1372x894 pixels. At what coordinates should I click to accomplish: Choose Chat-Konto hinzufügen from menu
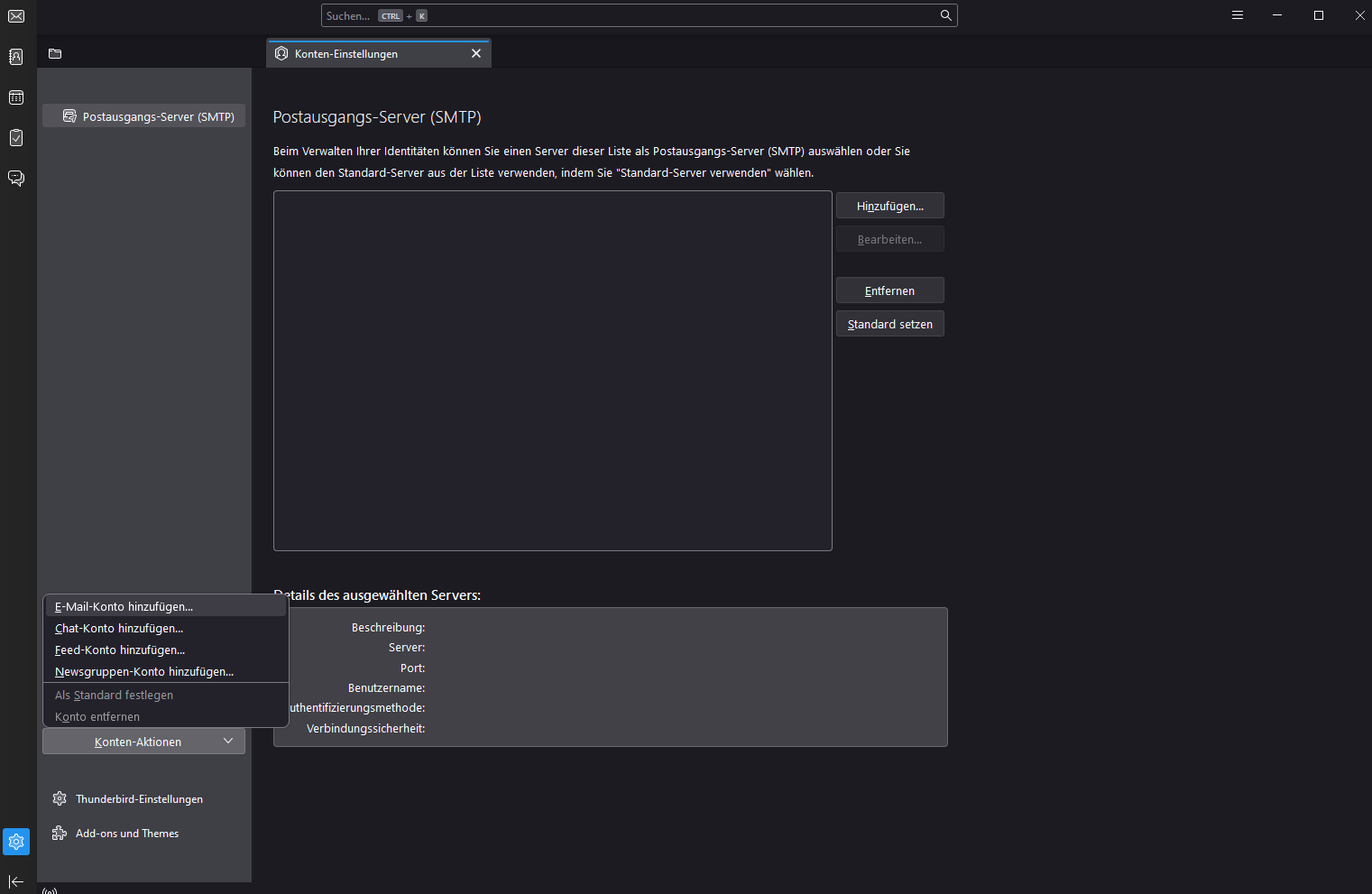pos(119,629)
